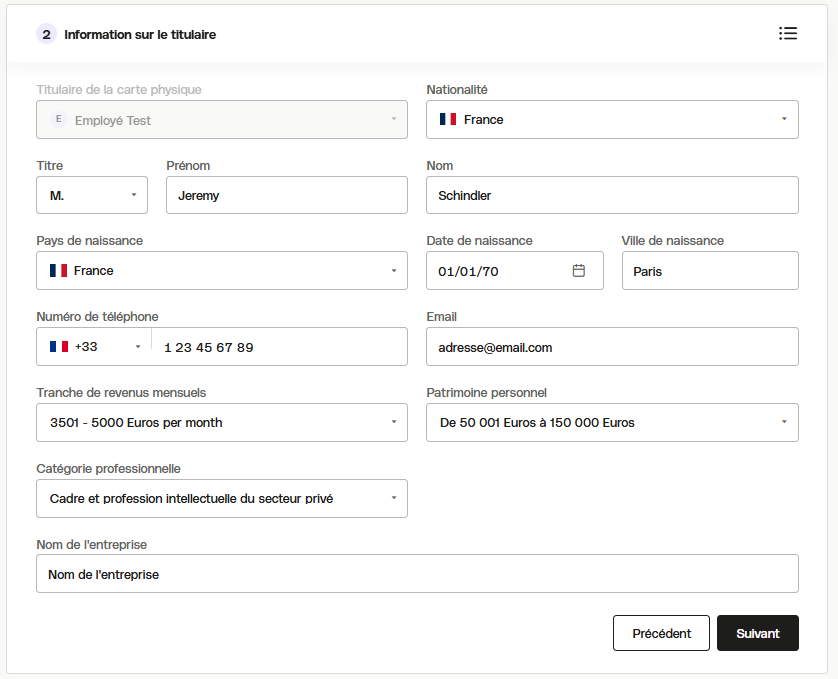This screenshot has width=838, height=679.
Task: Click the French flag in Nationalité field
Action: 448,119
